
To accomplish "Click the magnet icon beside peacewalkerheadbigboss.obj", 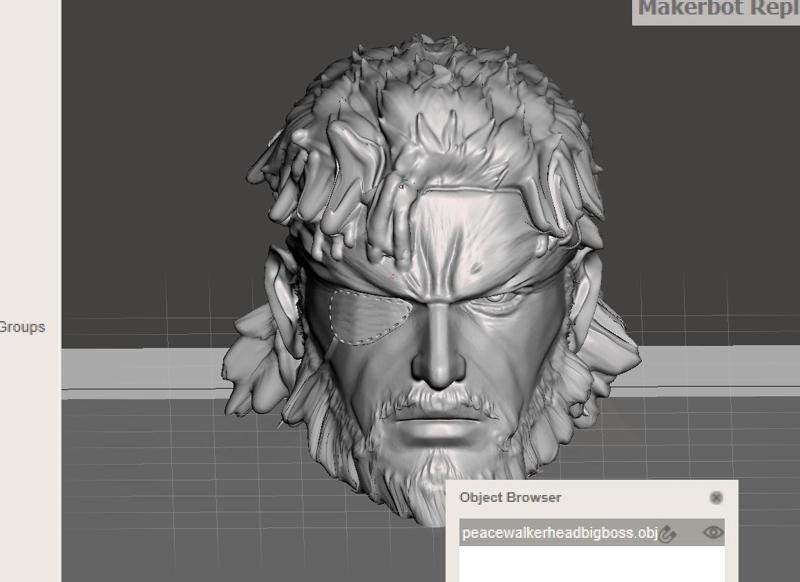I will (667, 534).
